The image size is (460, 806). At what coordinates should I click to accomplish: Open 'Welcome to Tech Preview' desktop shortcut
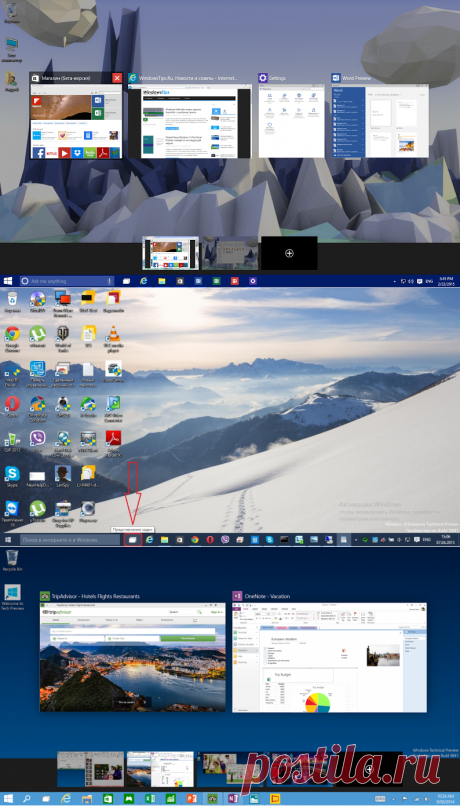(13, 597)
